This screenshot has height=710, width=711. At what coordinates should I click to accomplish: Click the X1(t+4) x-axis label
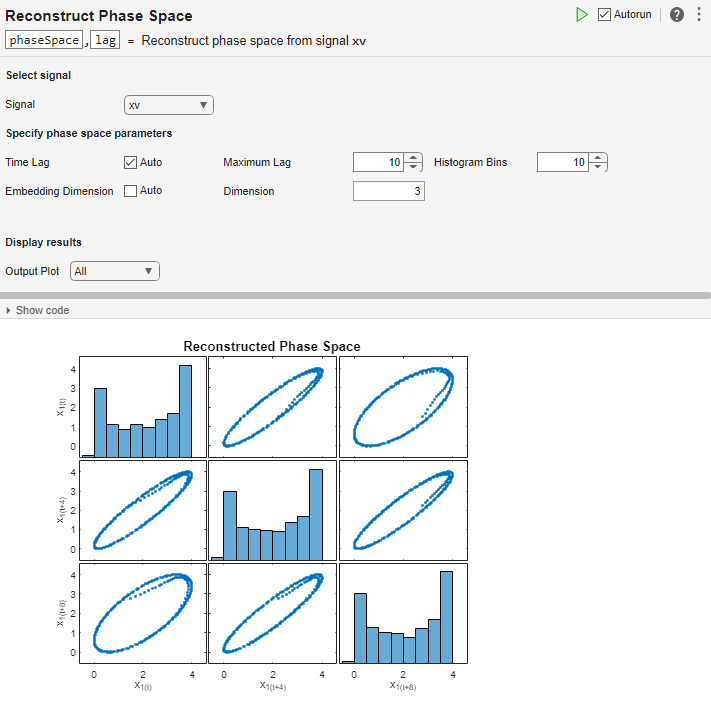pyautogui.click(x=273, y=686)
